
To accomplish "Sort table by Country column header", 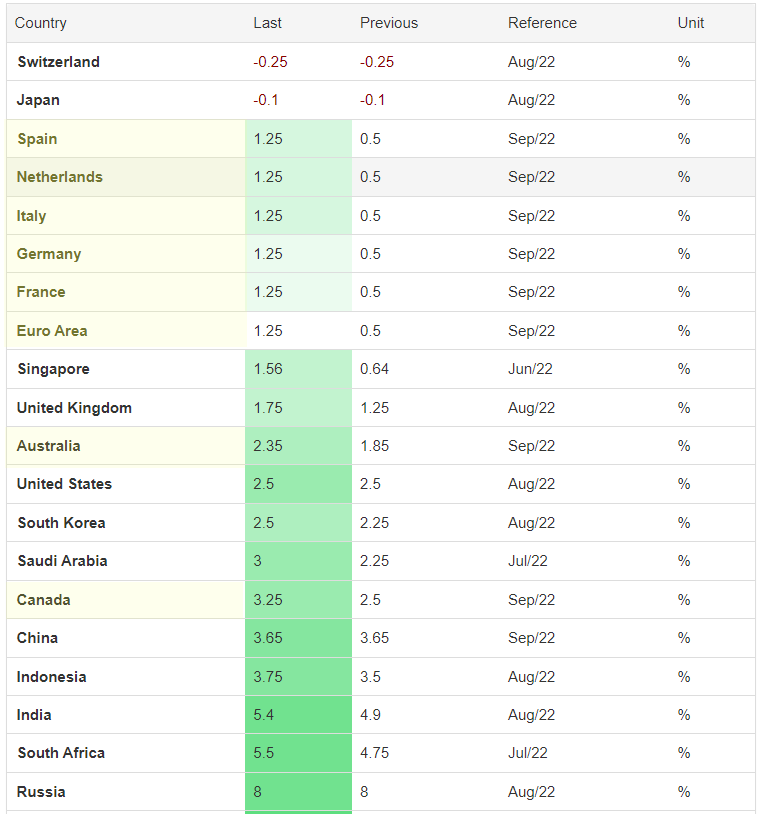I will tap(40, 23).
